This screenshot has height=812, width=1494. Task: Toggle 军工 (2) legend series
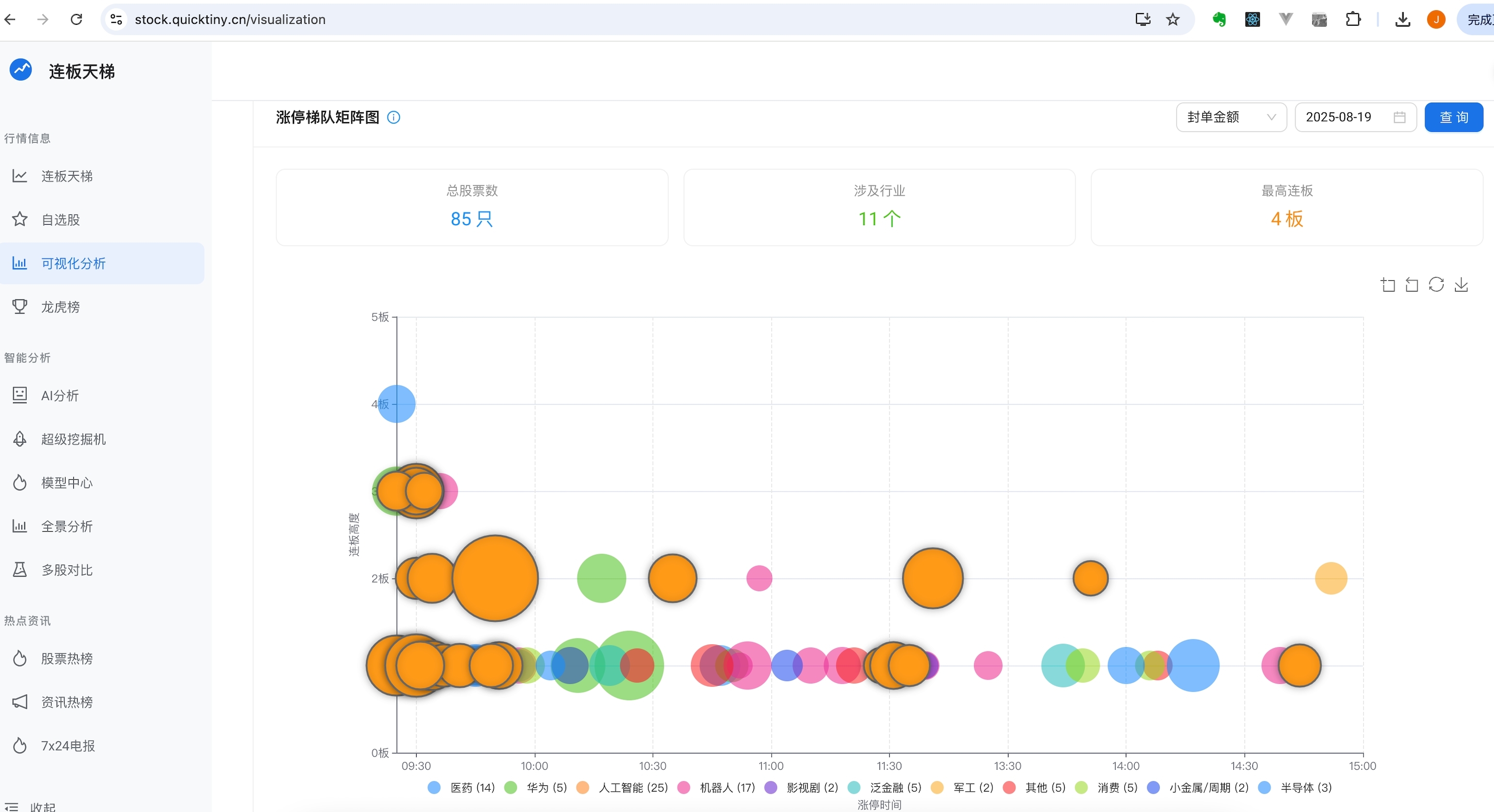click(x=961, y=787)
